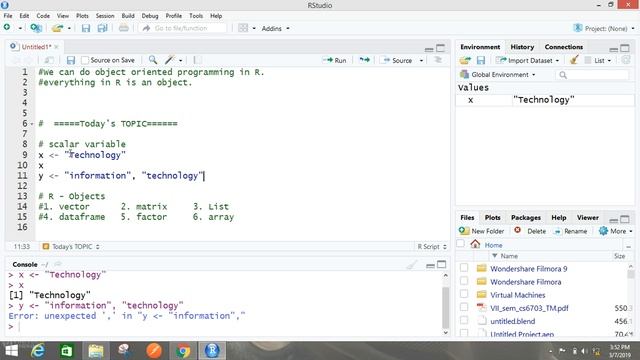Viewport: 640px width, 360px height.
Task: Clear environment objects broom icon
Action: point(574,60)
